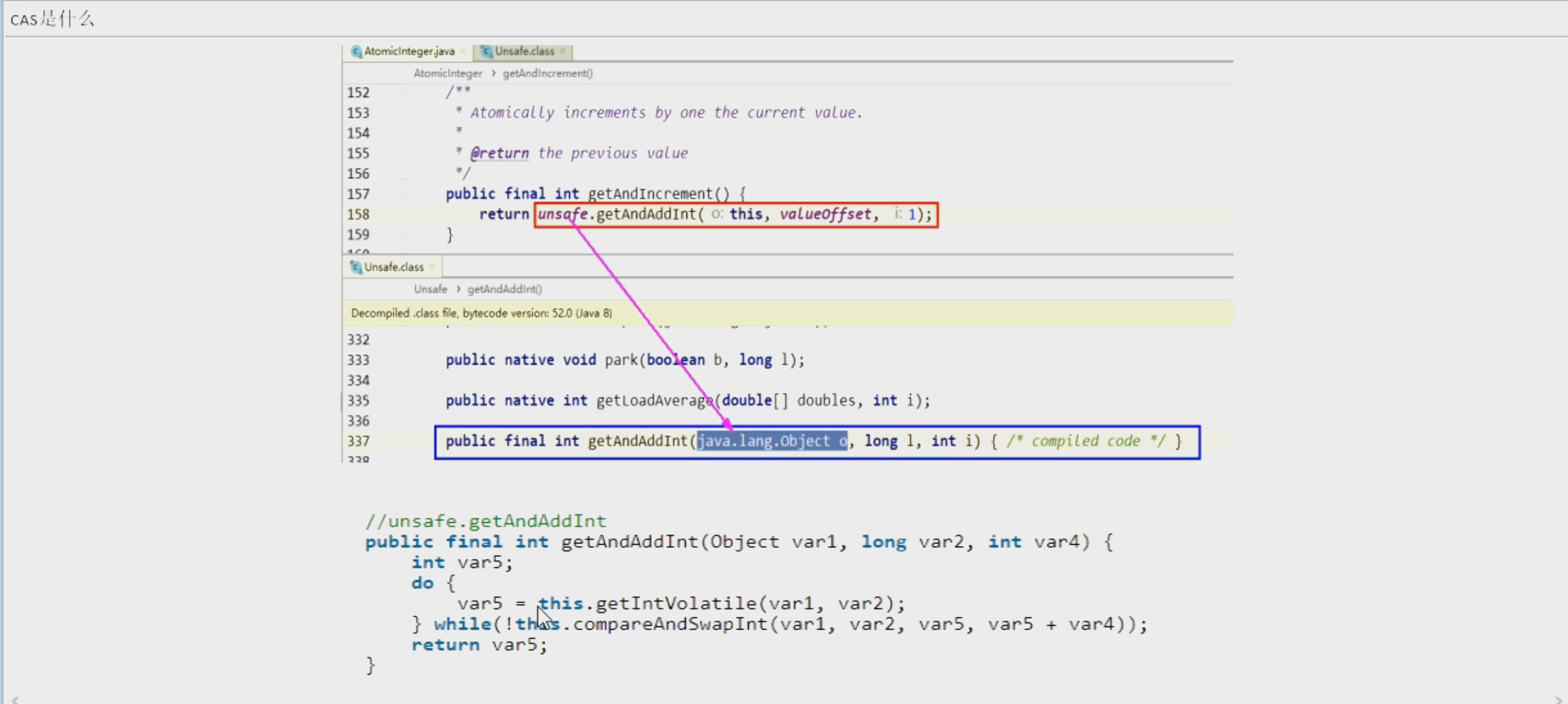
Task: Toggle the fold marker at line 159
Action: coord(405,235)
